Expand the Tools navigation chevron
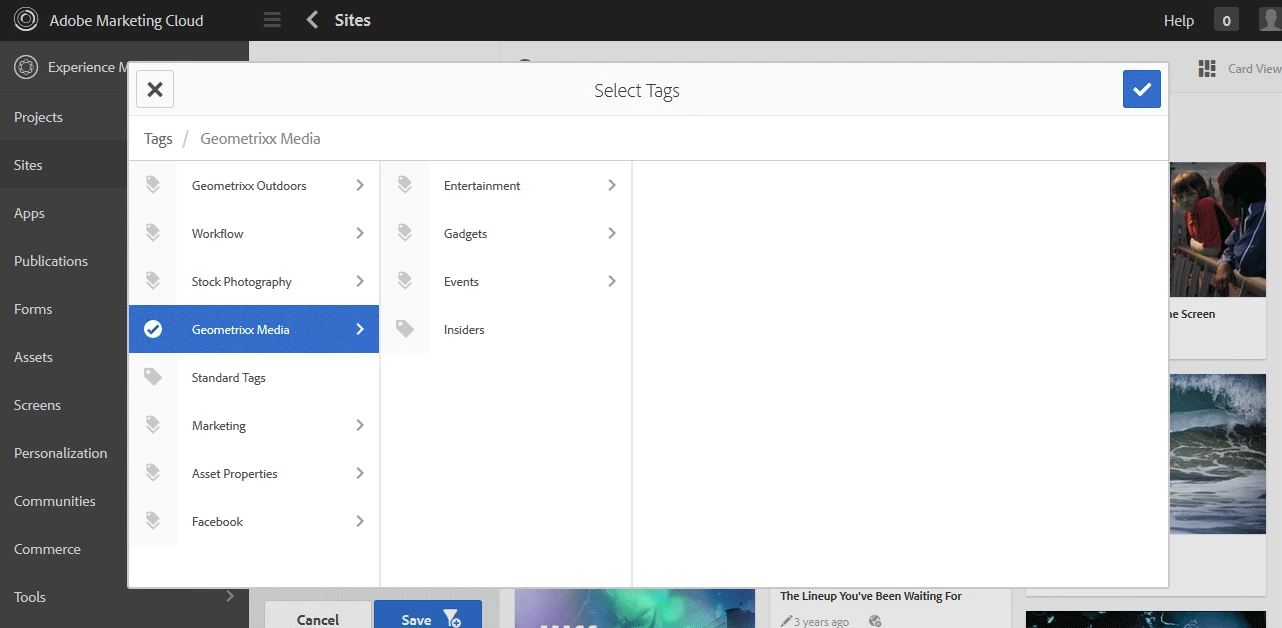Viewport: 1282px width, 628px height. (230, 596)
